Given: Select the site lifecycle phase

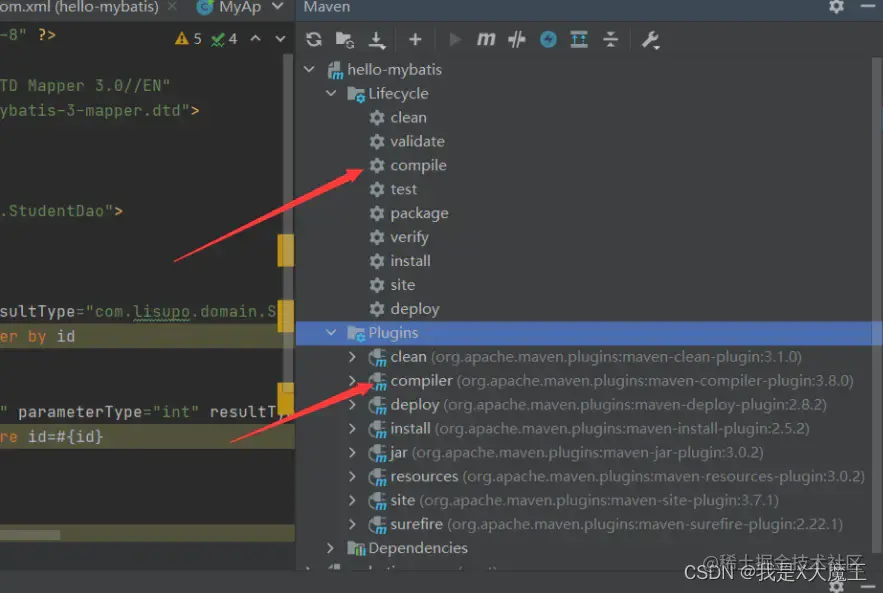Looking at the screenshot, I should point(403,285).
